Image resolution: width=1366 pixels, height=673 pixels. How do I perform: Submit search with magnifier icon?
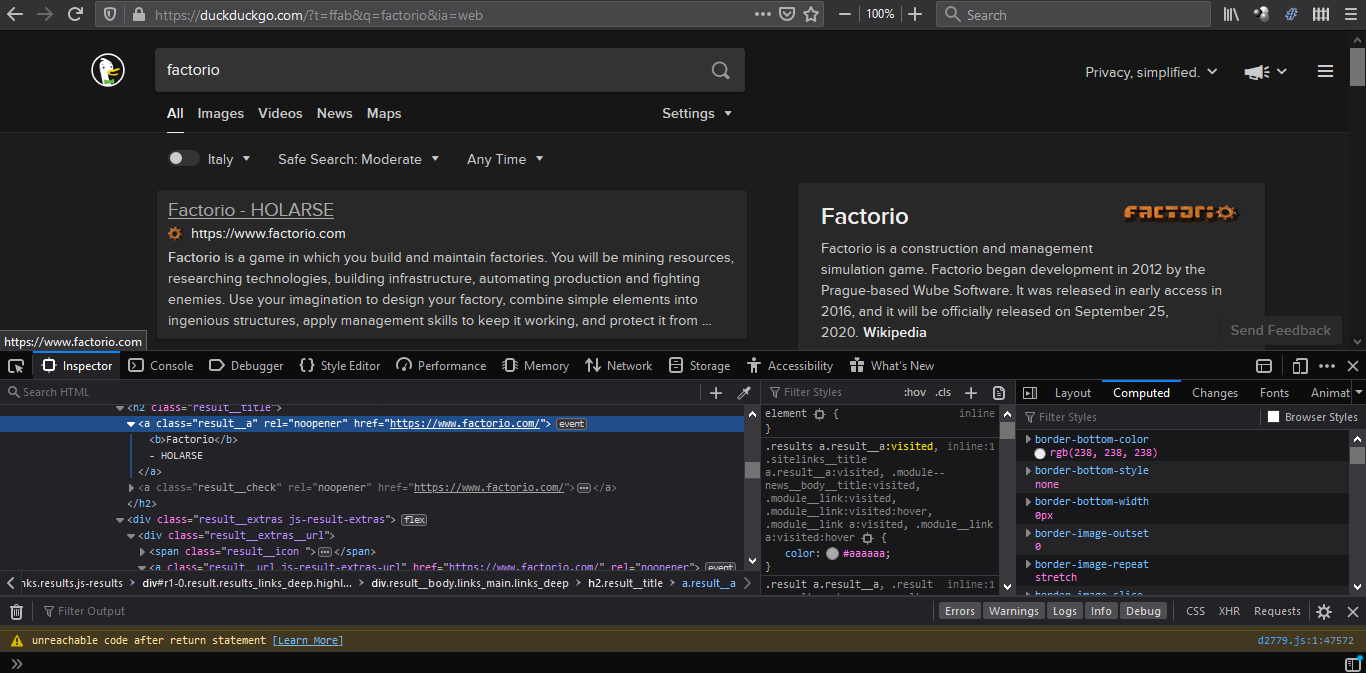coord(720,70)
